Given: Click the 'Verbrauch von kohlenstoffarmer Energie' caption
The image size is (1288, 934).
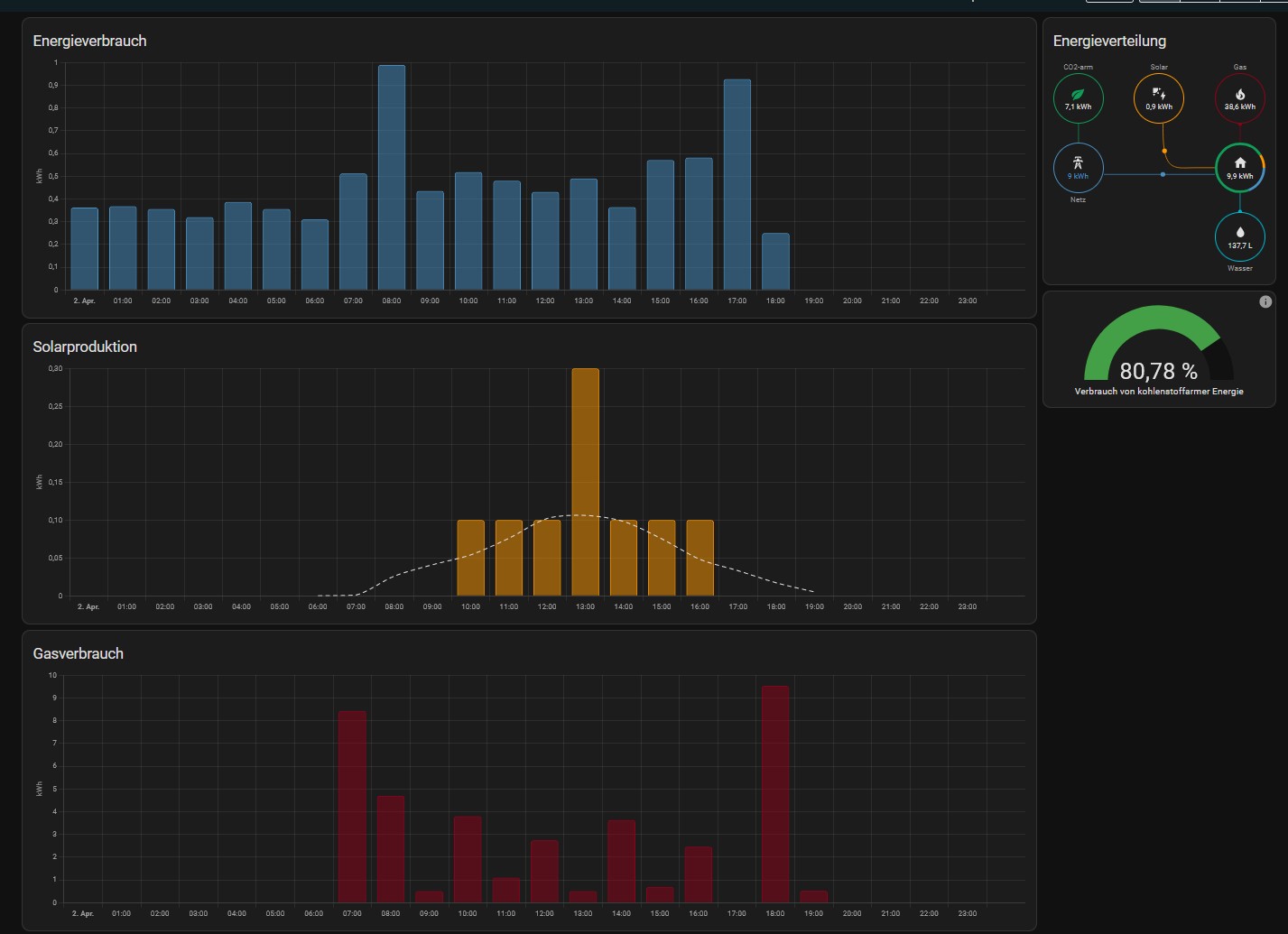Looking at the screenshot, I should [x=1159, y=392].
